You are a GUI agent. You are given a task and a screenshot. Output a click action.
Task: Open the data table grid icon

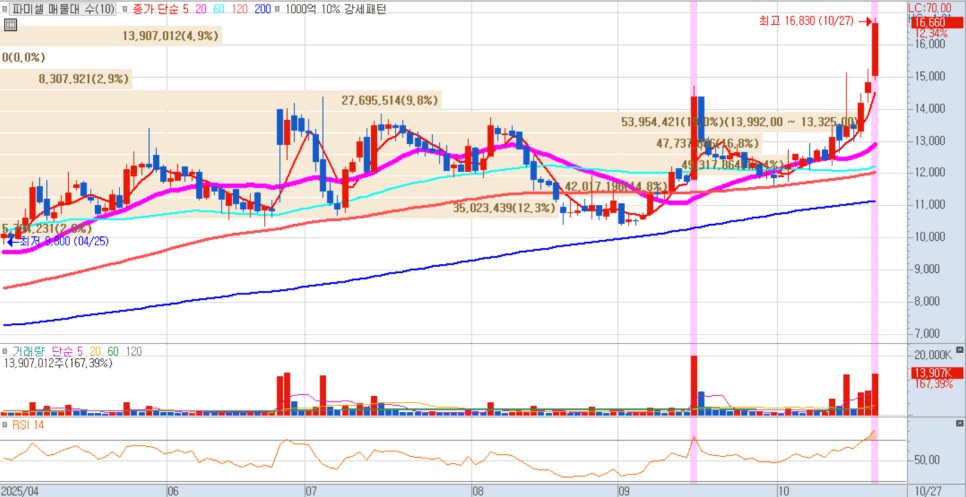(10, 25)
